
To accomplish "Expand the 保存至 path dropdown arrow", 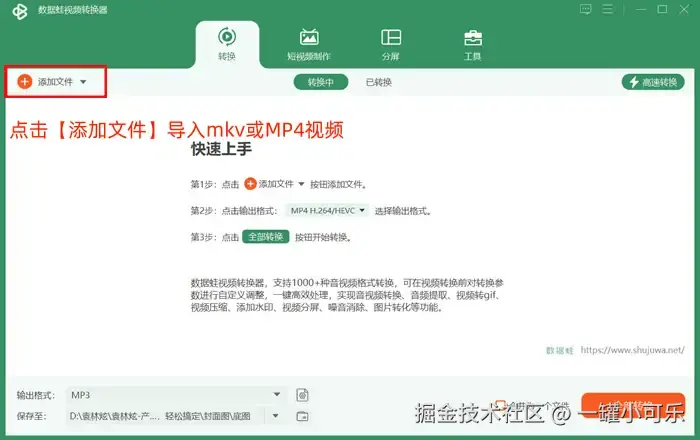I will click(275, 416).
